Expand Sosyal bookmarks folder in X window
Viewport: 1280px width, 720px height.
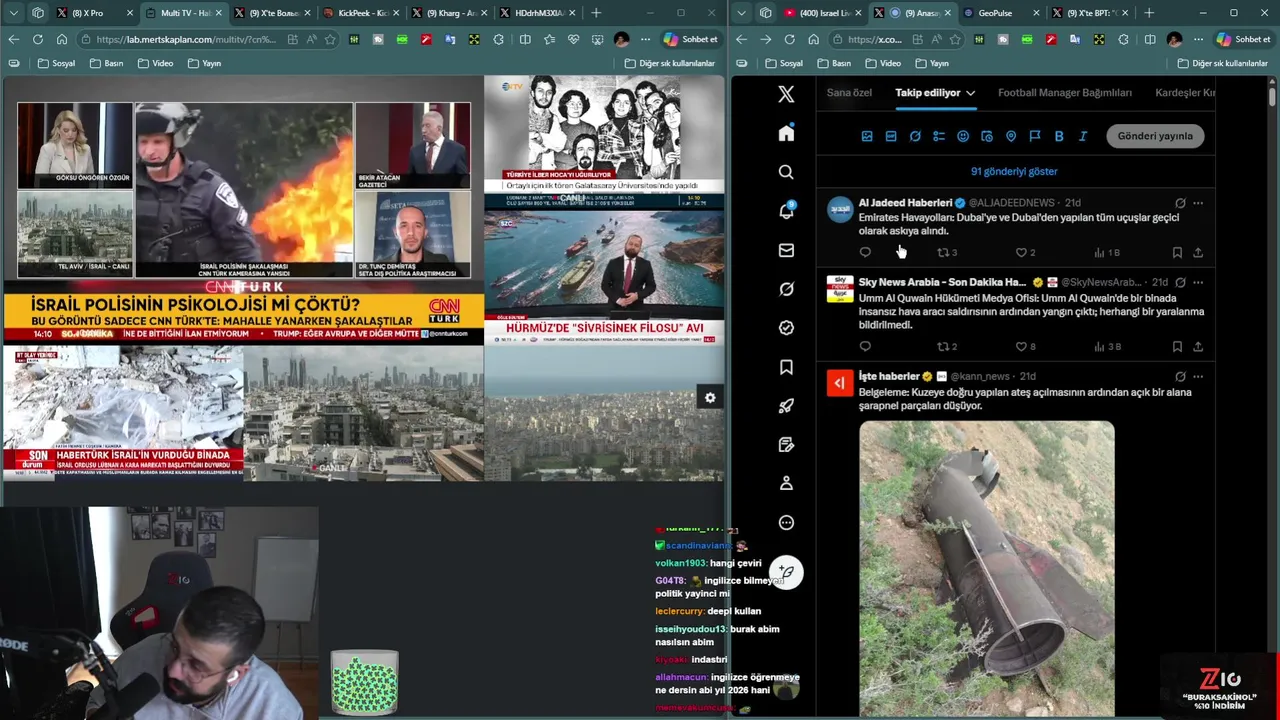click(782, 63)
